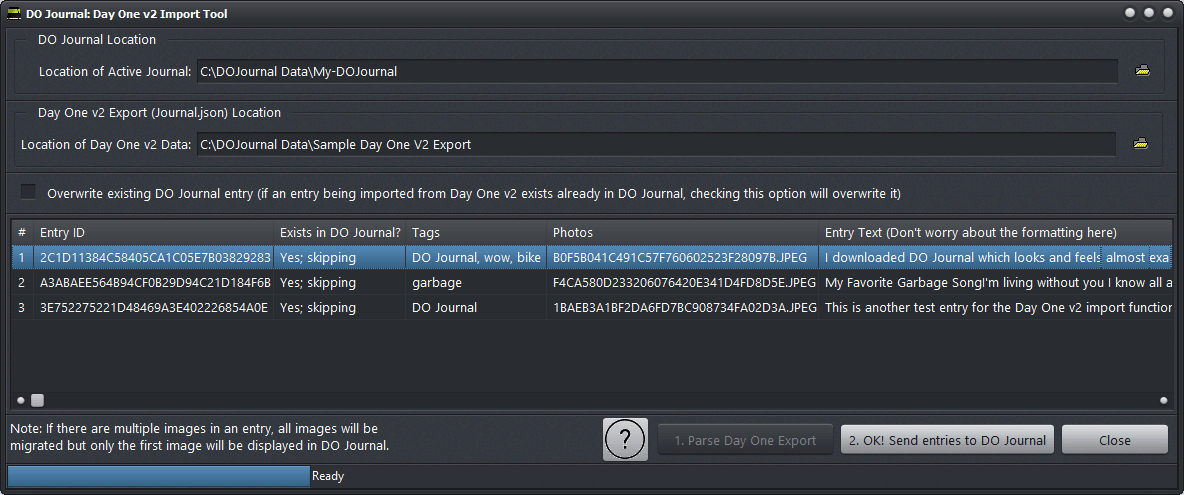
Task: Click the Photos column header
Action: (x=682, y=233)
